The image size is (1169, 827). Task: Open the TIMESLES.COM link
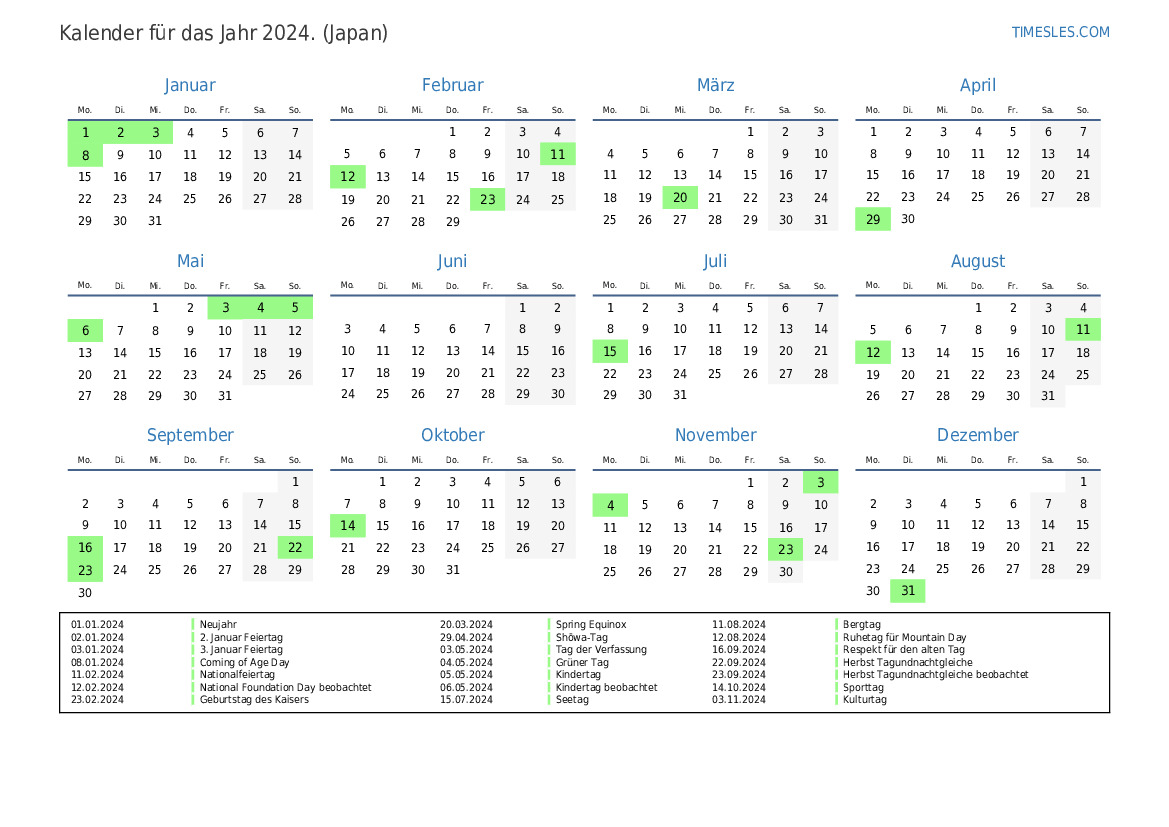[1060, 32]
